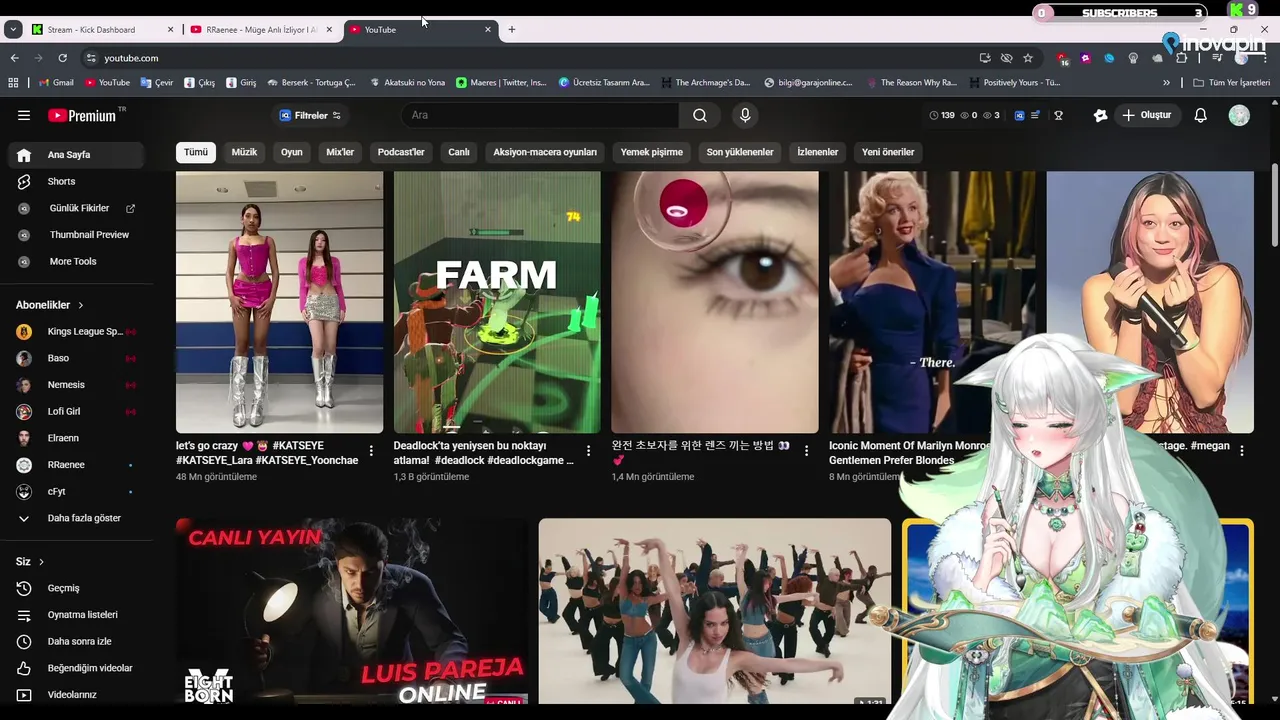Open the tab search dropdown arrow
Image resolution: width=1280 pixels, height=720 pixels.
tap(13, 29)
